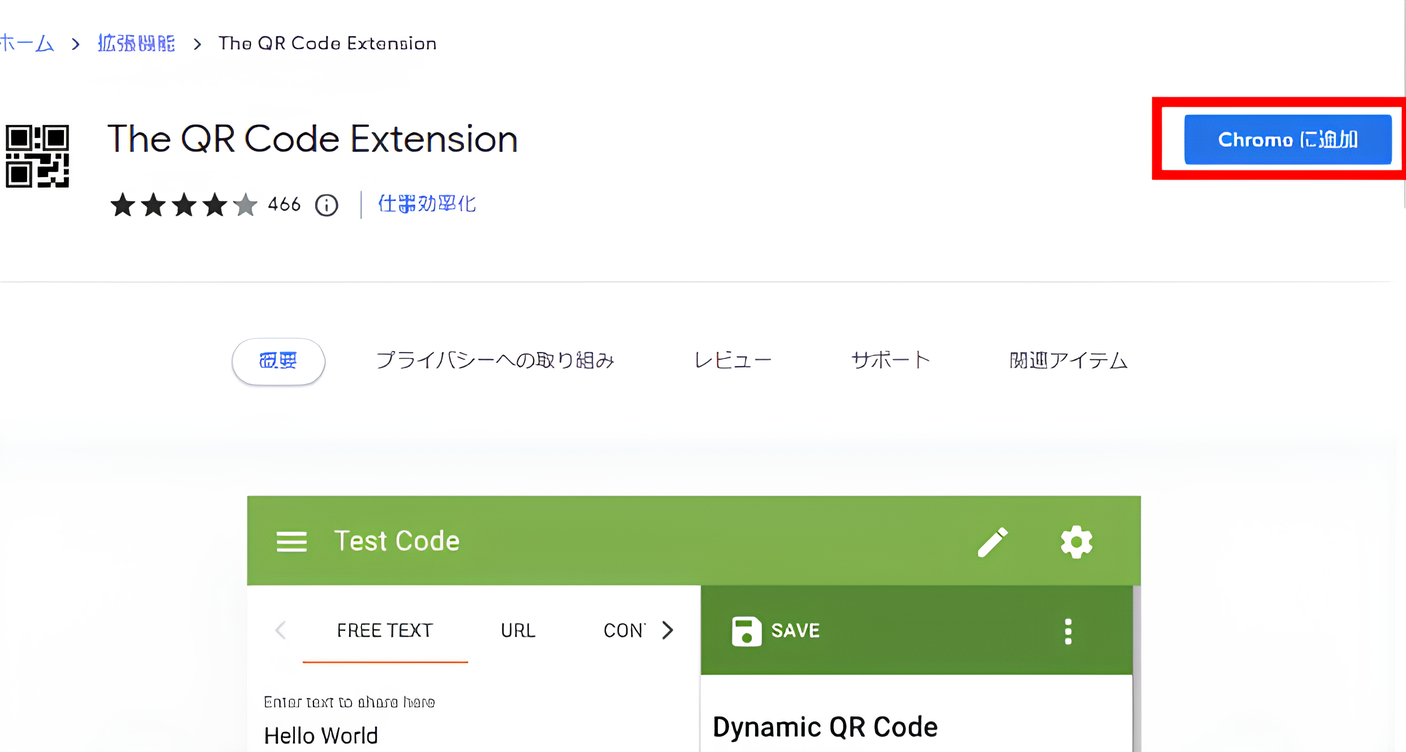Viewport: 1406px width, 752px height.
Task: Open the hamburger menu in the Test Code preview
Action: [x=291, y=541]
